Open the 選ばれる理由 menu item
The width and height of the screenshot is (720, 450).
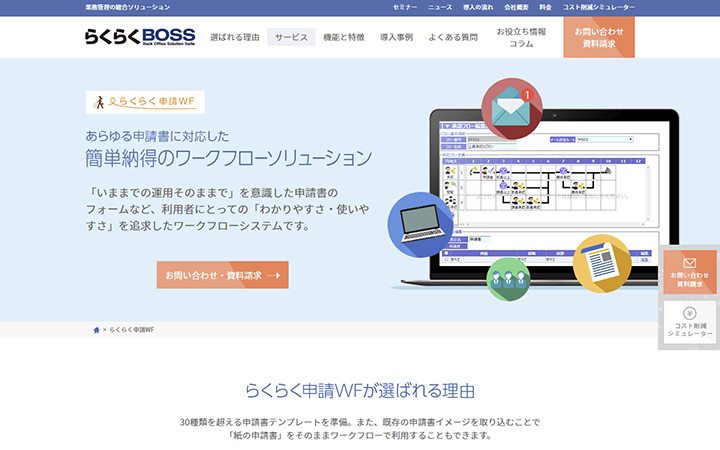click(x=235, y=37)
